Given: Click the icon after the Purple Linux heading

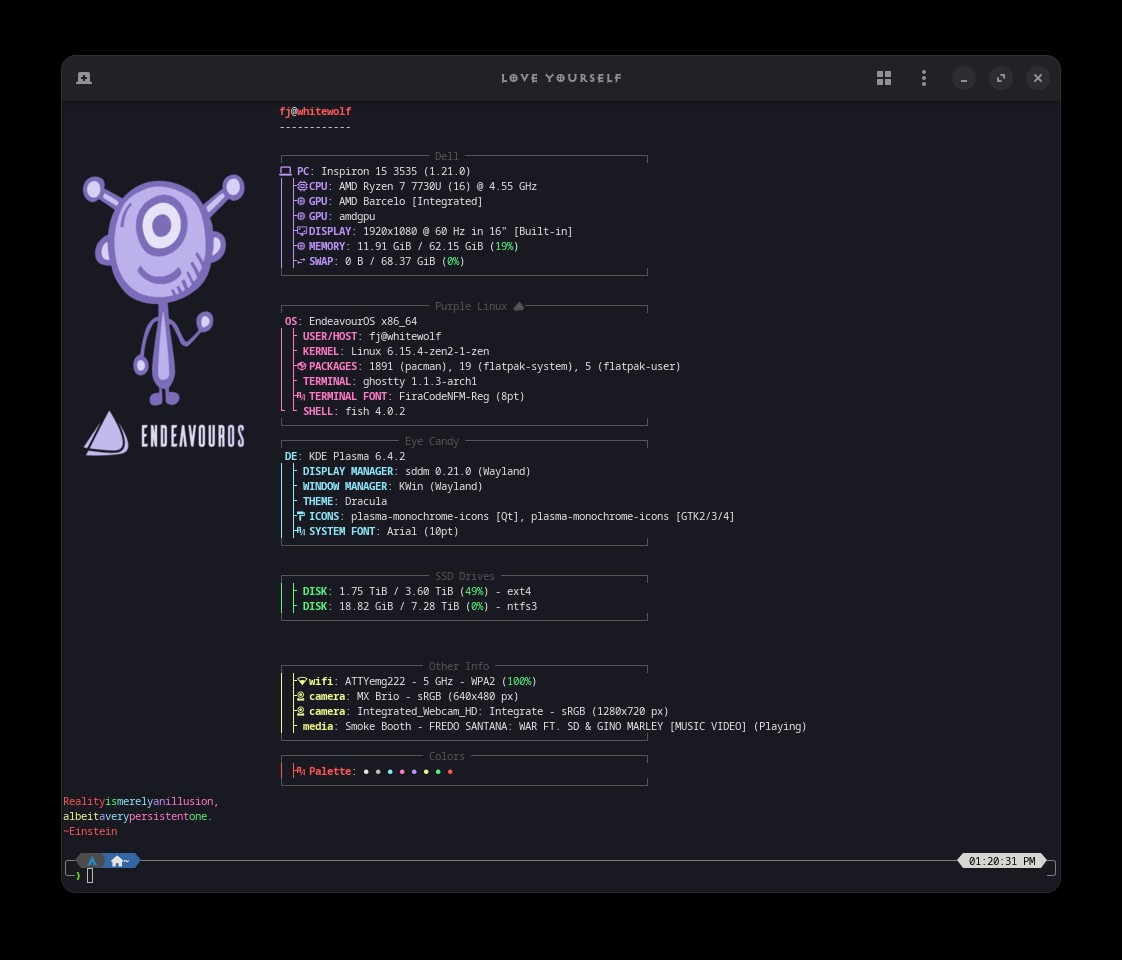Looking at the screenshot, I should click(x=519, y=307).
